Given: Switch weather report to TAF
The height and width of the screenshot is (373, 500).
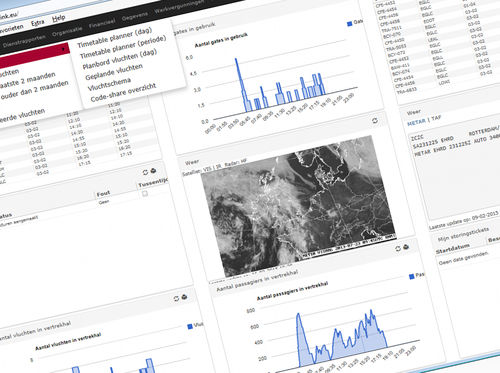Looking at the screenshot, I should click(436, 118).
